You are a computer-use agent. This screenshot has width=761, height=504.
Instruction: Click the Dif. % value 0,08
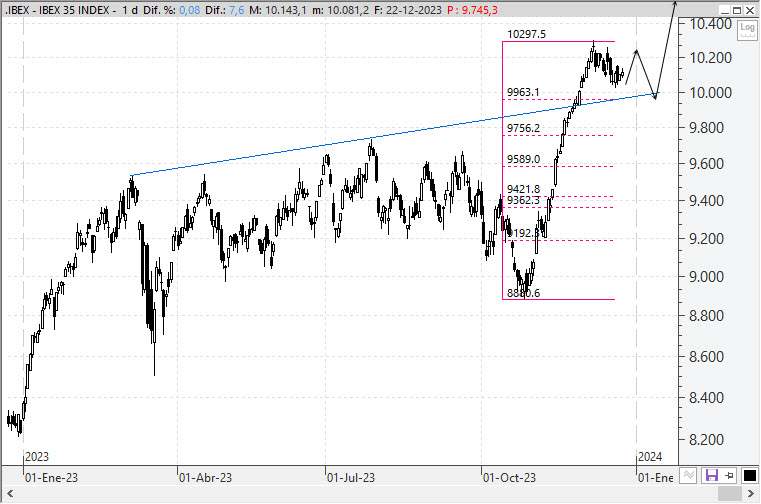pos(189,10)
